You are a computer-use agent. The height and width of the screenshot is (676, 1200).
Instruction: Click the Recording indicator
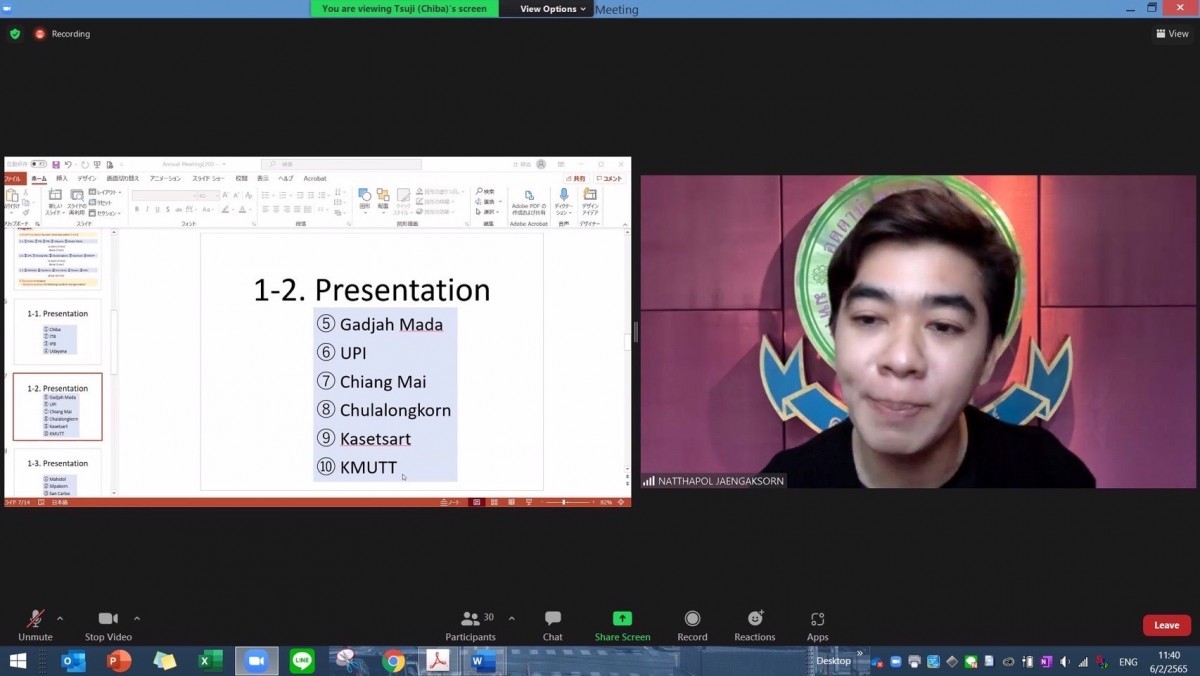pos(62,34)
